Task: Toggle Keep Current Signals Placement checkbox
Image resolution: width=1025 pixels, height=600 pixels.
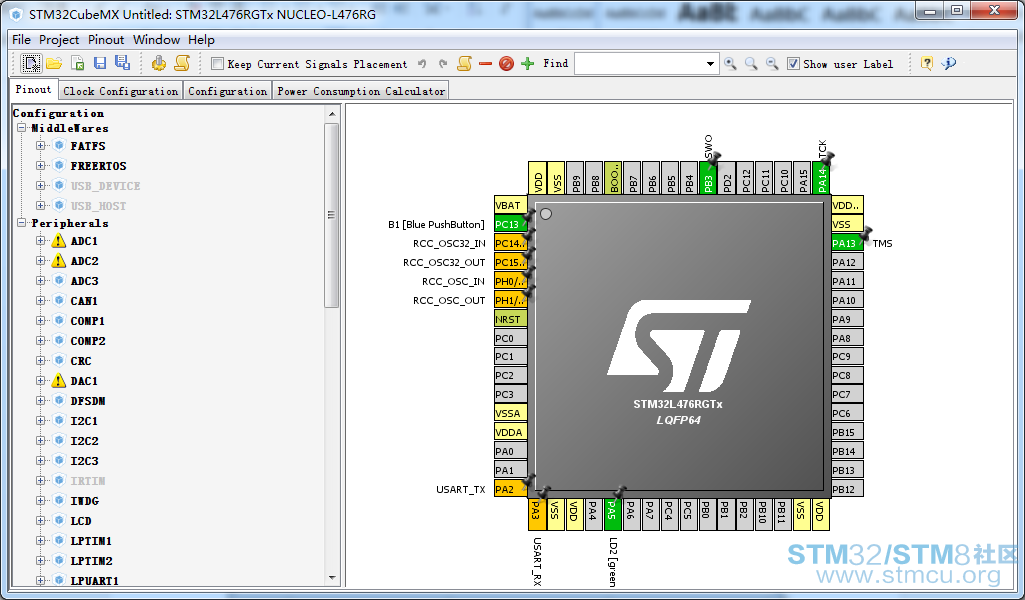Action: point(218,64)
